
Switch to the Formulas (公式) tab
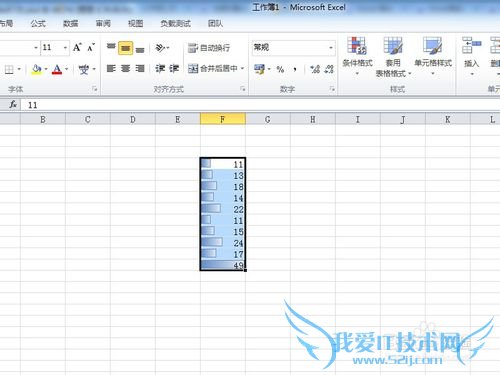click(x=38, y=24)
